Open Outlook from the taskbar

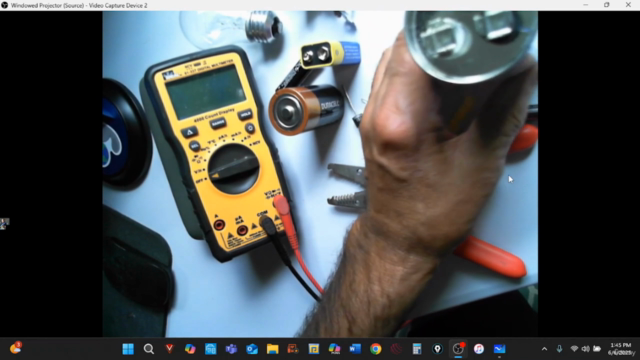click(x=252, y=349)
